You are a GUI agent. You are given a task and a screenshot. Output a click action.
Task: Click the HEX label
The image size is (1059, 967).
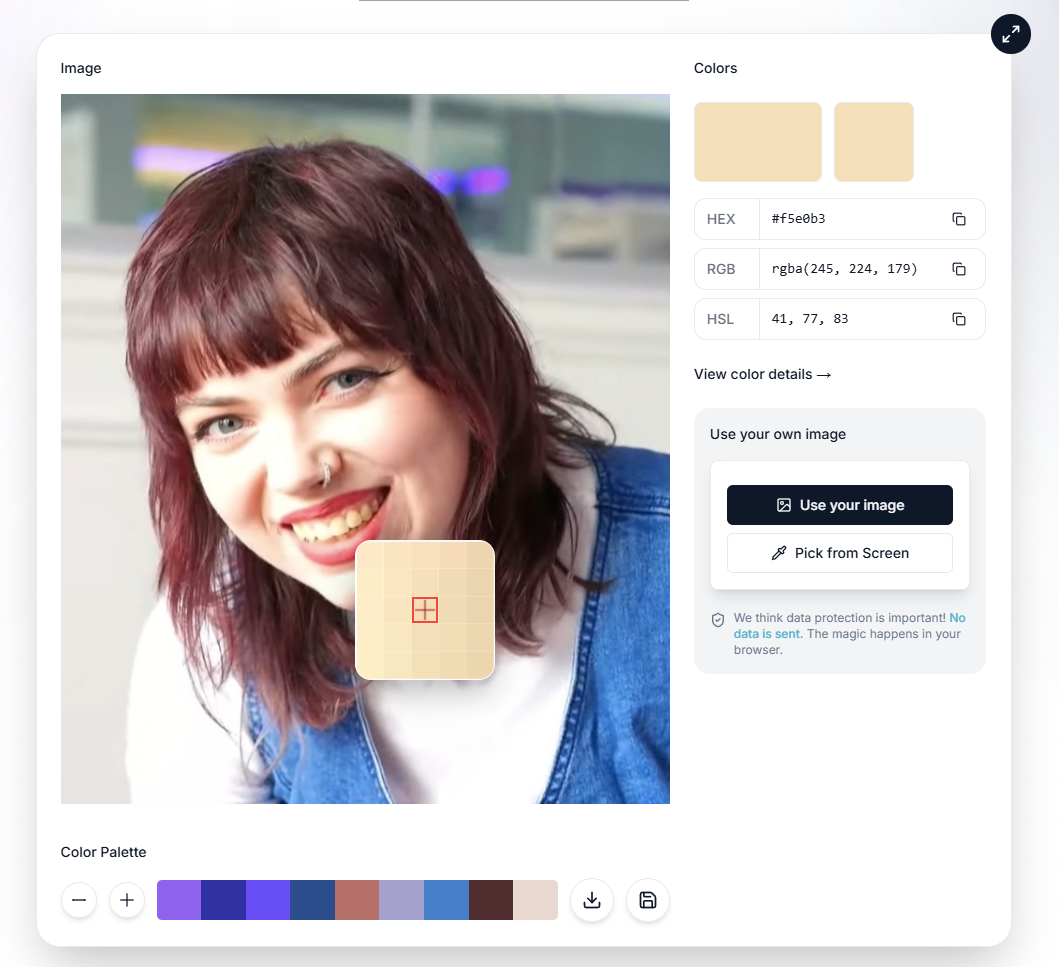(721, 219)
